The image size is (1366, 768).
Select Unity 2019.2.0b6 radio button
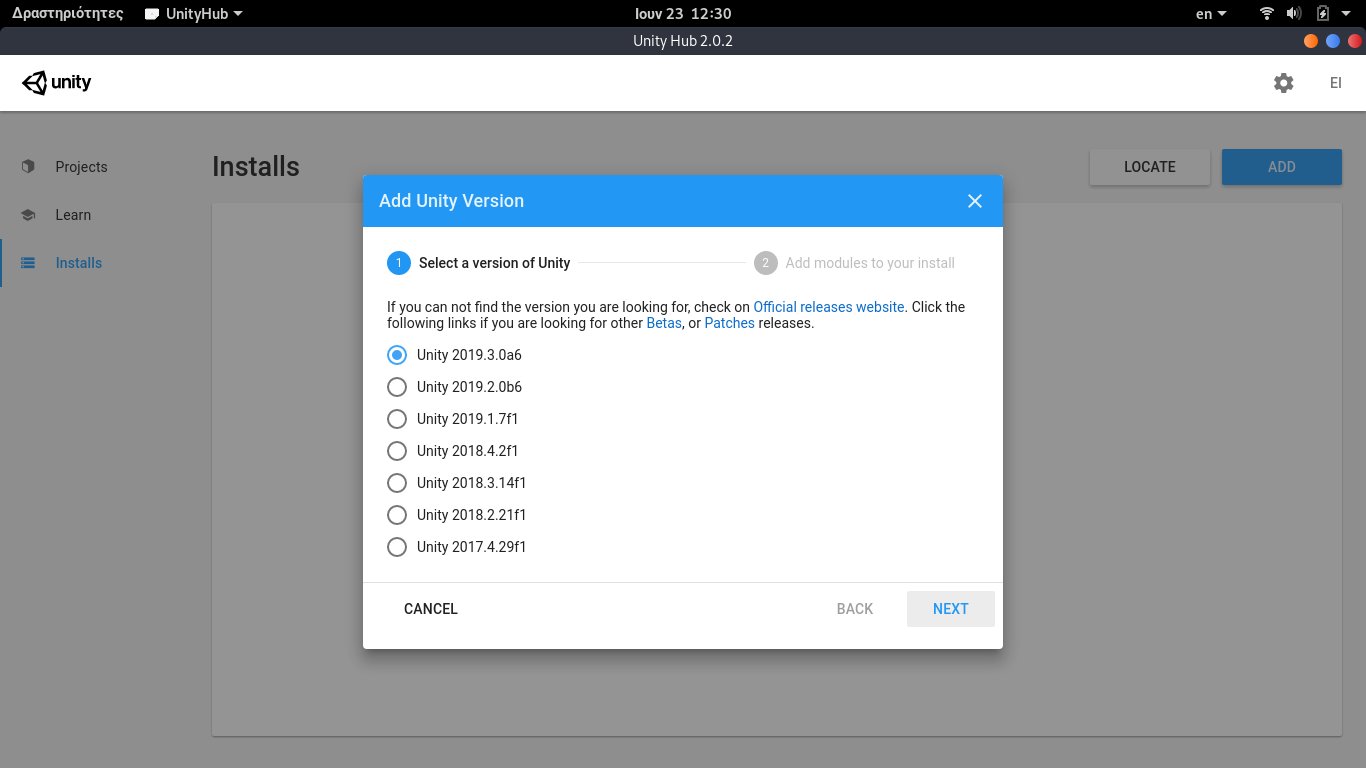click(397, 387)
